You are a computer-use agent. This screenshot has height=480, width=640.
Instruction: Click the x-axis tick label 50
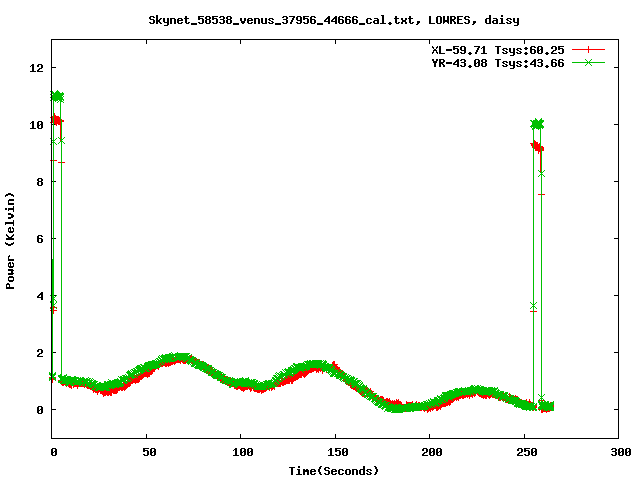[x=149, y=452]
